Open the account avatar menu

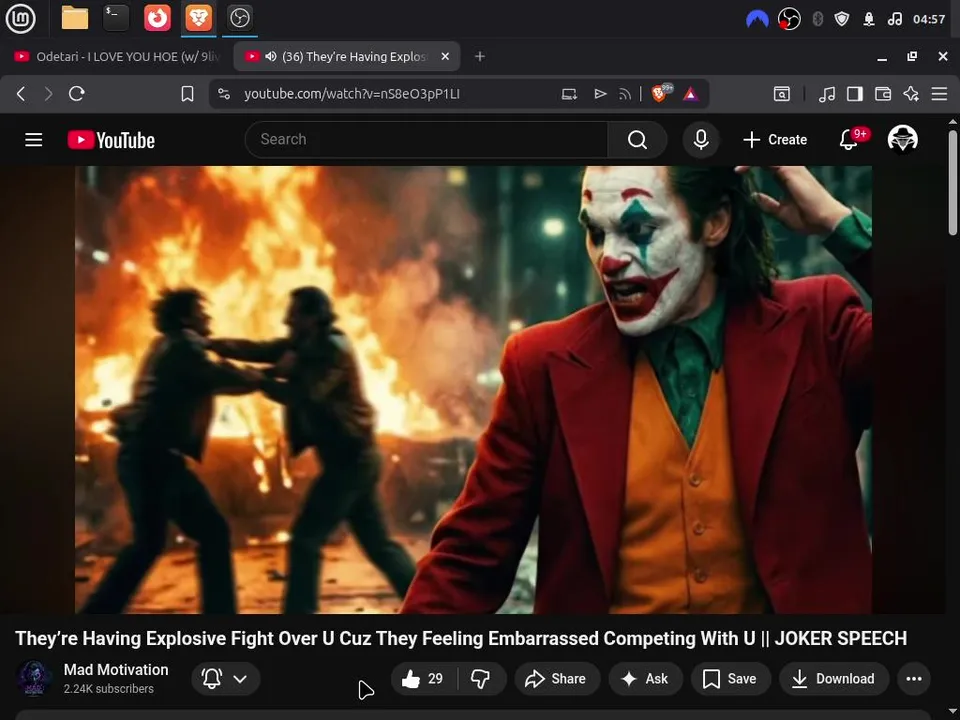902,140
